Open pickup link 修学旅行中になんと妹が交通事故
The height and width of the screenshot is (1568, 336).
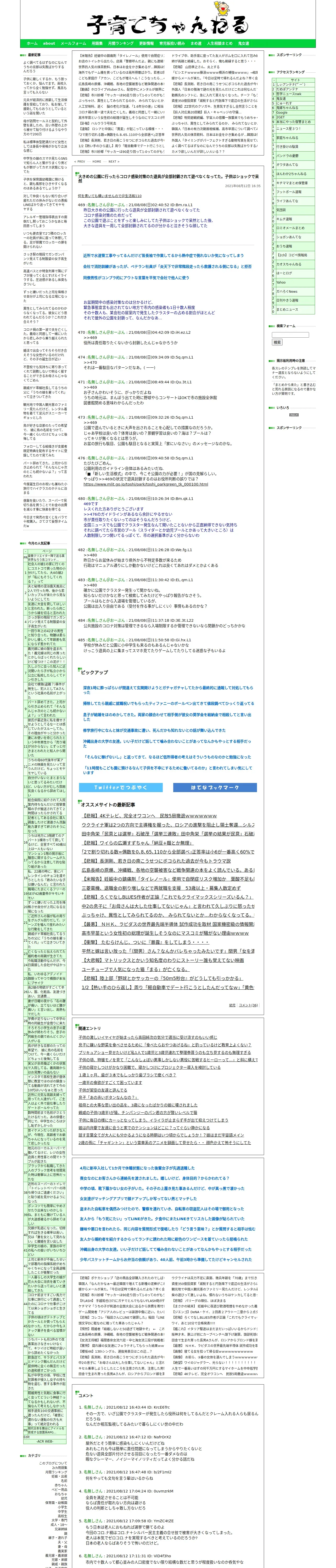pyautogui.click(x=154, y=730)
